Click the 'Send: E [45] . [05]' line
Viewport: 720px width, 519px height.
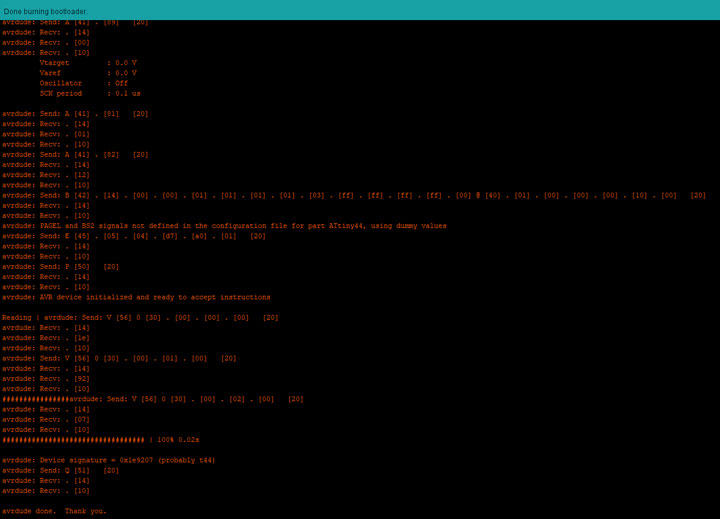(134, 236)
